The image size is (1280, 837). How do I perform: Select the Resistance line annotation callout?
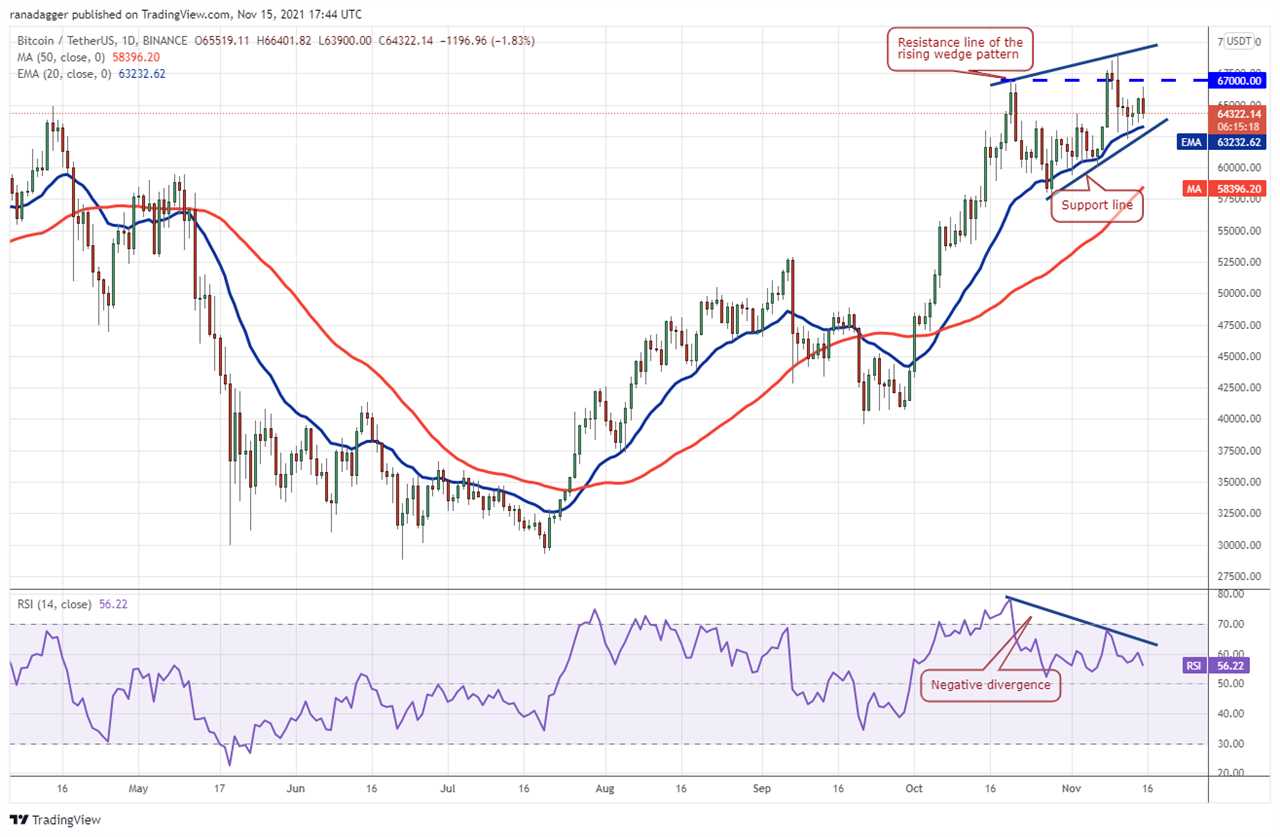959,50
